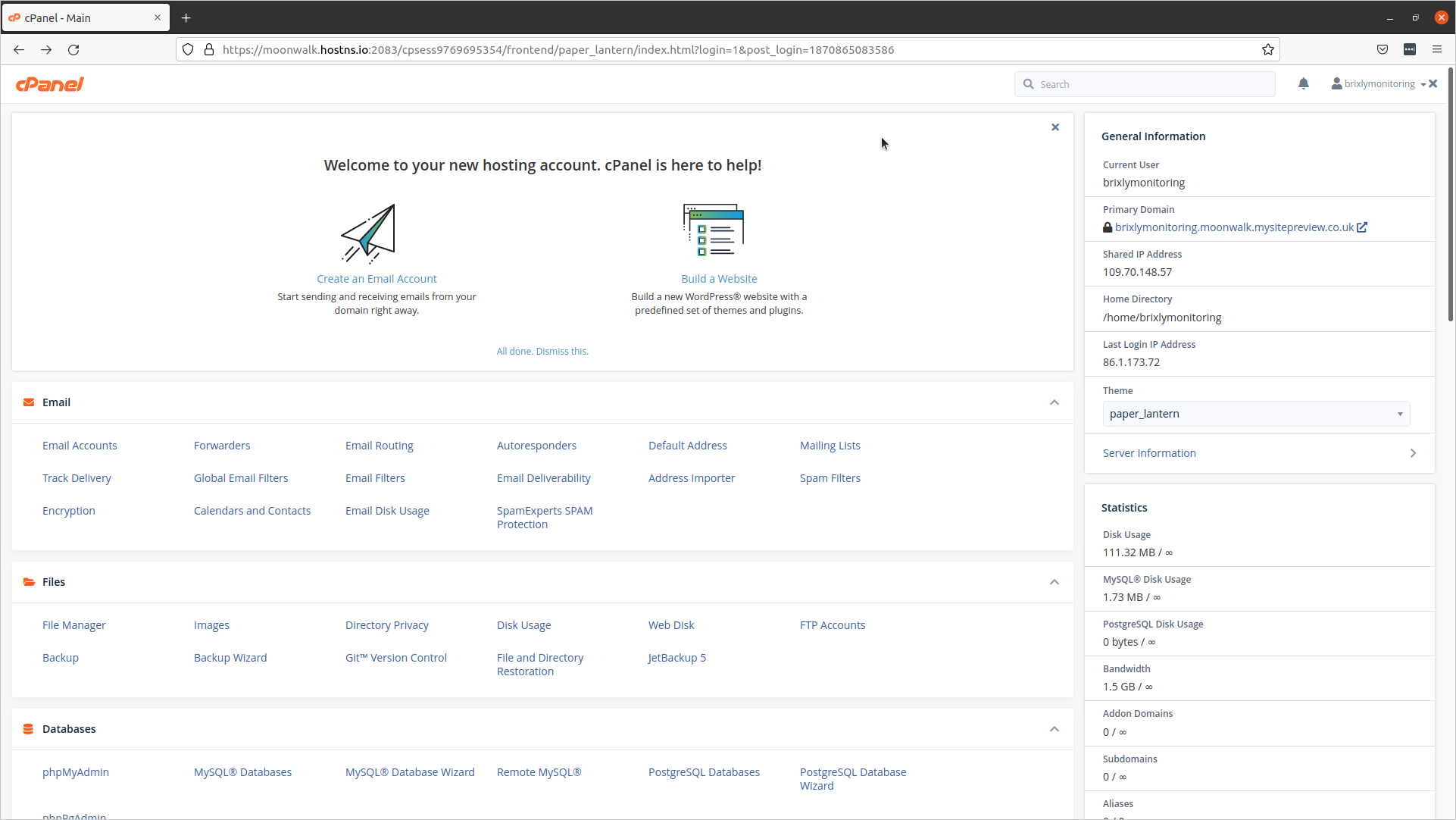
Task: Open phpMyAdmin
Action: click(x=76, y=772)
